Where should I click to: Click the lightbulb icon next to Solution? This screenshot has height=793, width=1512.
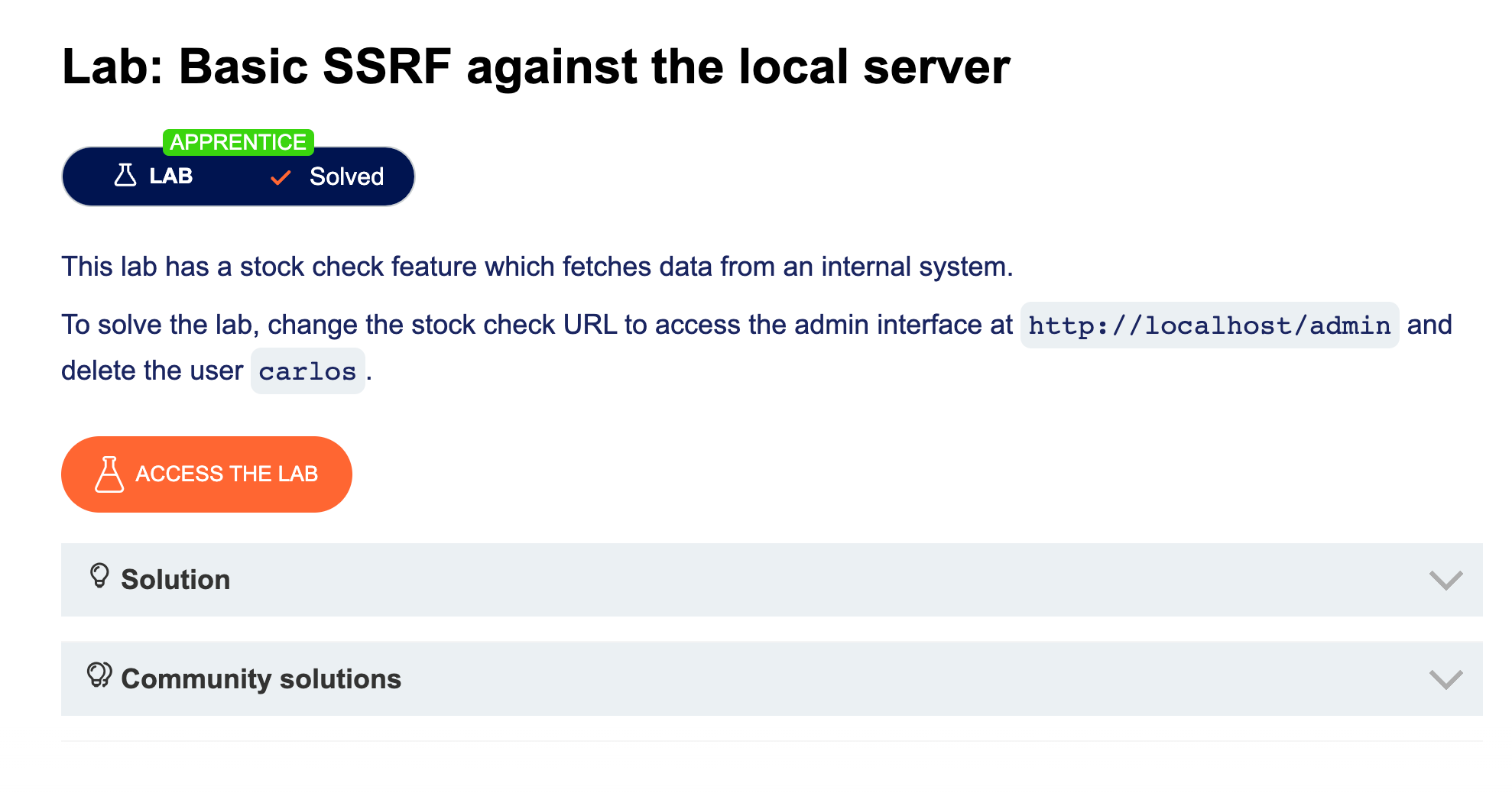[99, 576]
